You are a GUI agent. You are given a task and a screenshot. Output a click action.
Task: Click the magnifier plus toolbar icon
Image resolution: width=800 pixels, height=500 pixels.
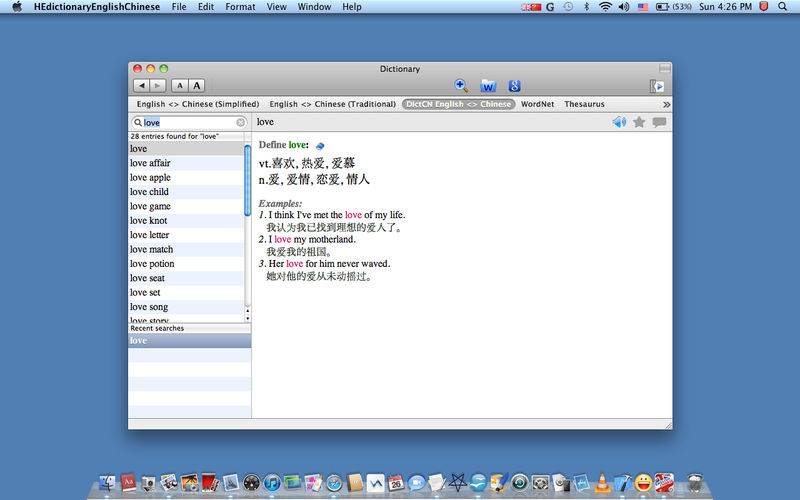pos(461,86)
